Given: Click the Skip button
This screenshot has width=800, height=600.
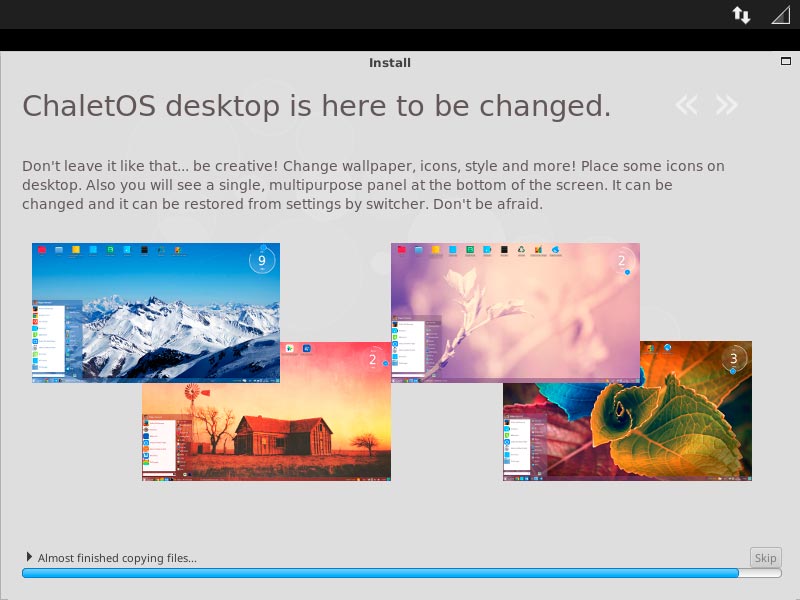Looking at the screenshot, I should [765, 558].
